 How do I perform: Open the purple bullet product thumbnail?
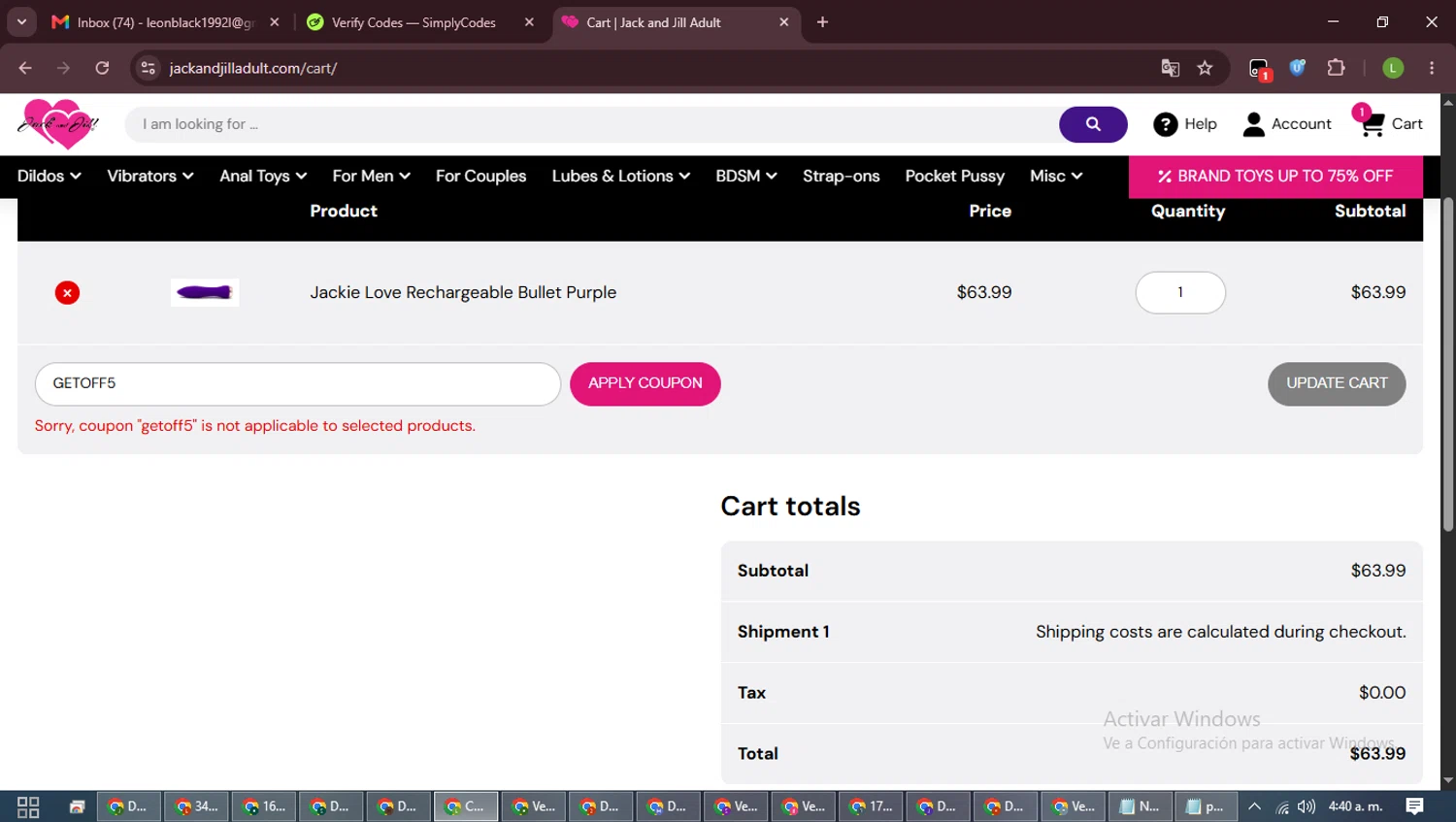coord(205,292)
